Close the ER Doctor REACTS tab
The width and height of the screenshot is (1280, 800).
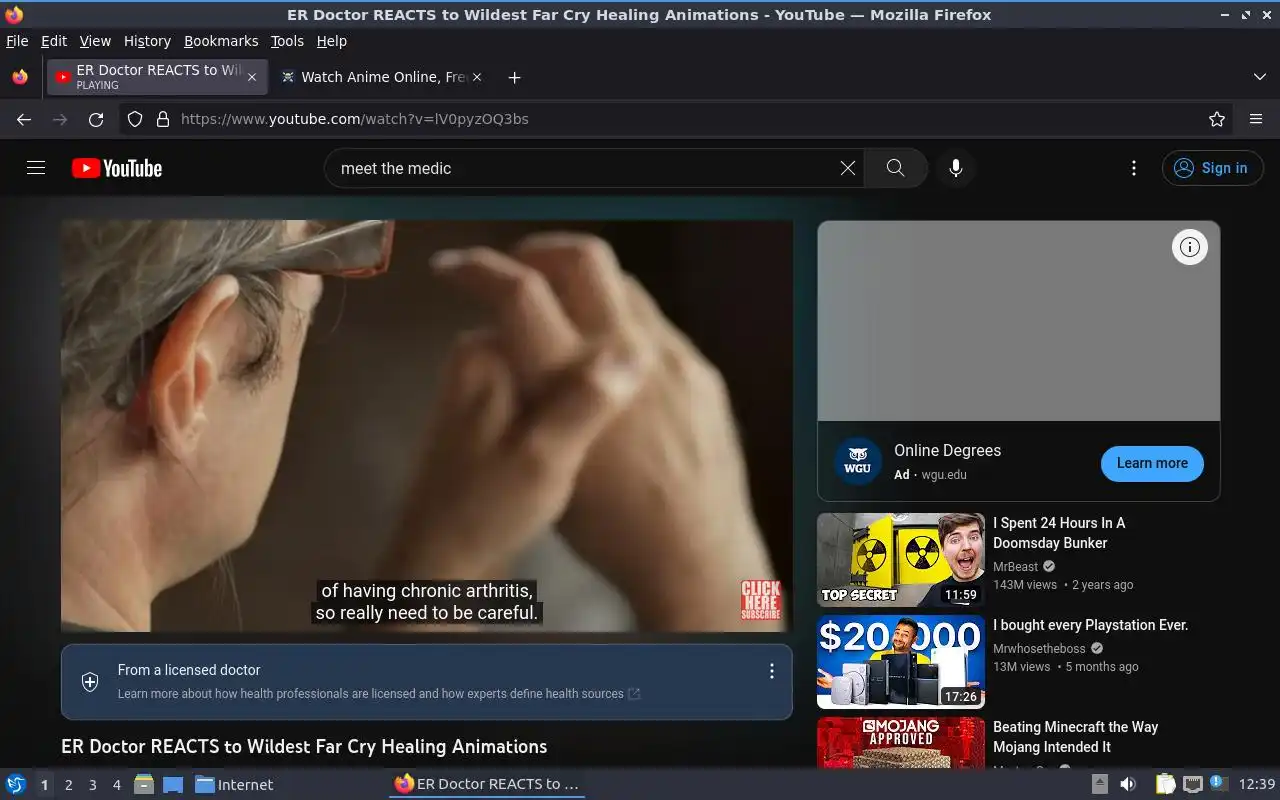(252, 77)
